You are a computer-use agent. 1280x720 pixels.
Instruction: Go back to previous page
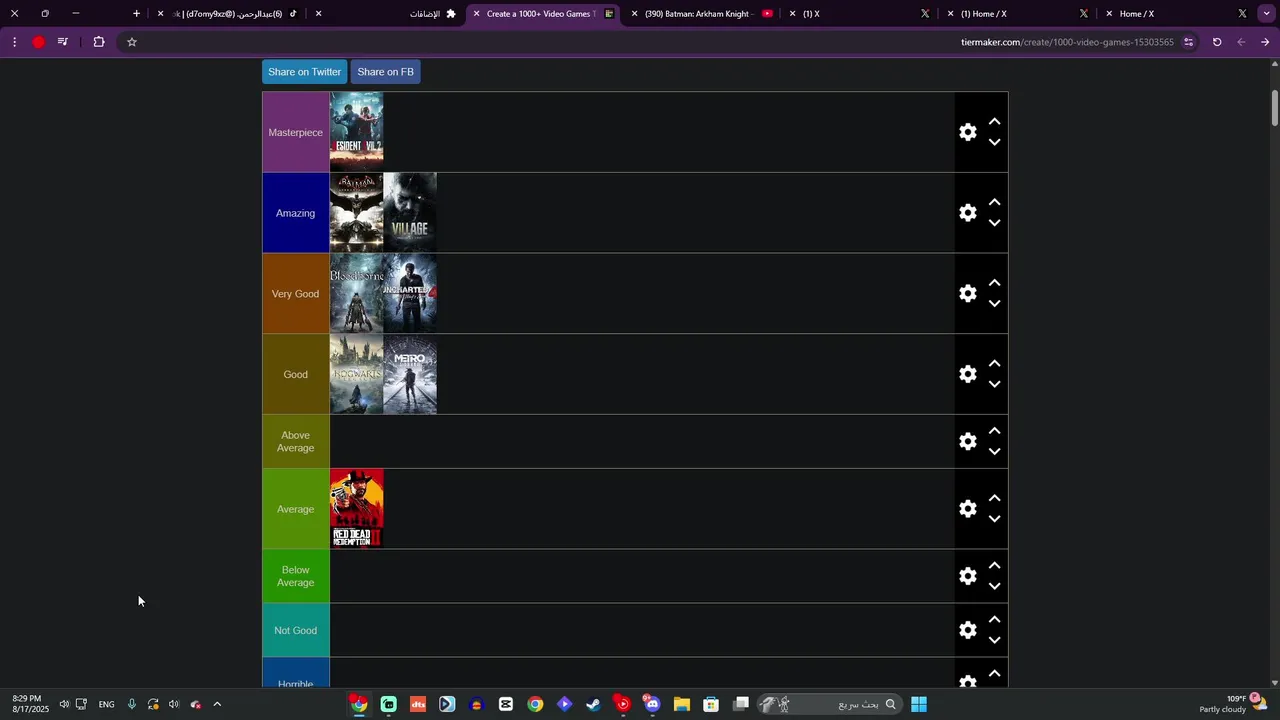1265,42
